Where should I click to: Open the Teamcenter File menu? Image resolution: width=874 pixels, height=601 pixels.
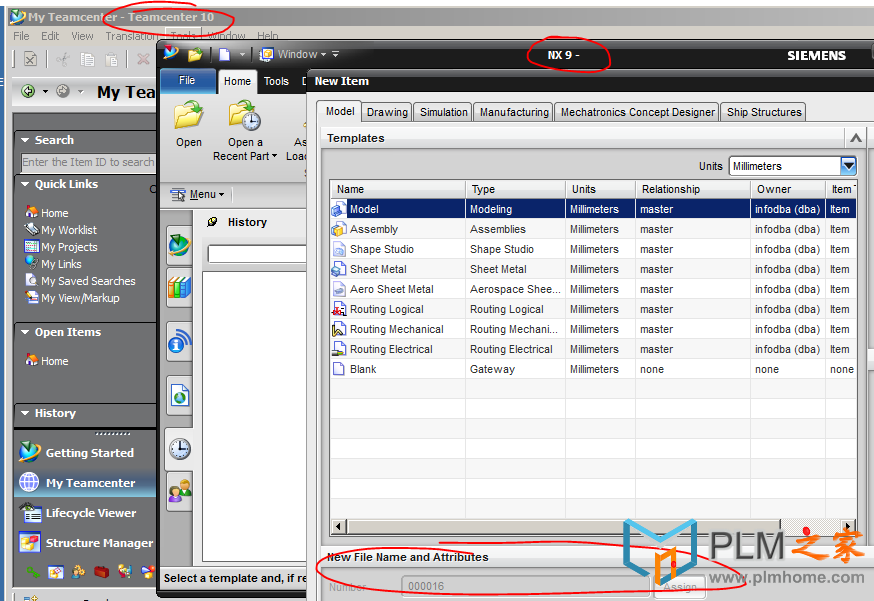(21, 36)
